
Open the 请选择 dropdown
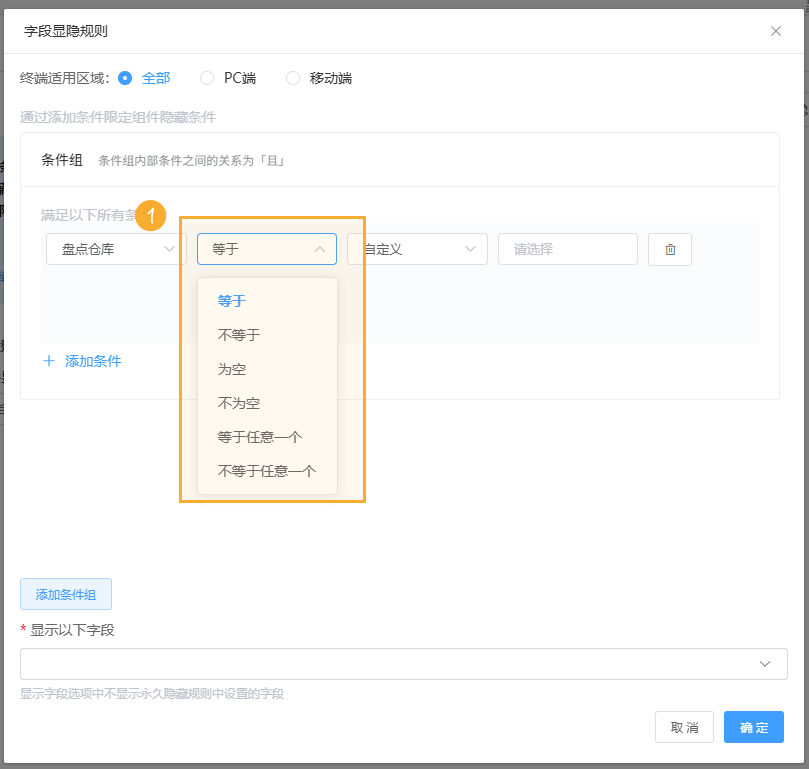567,249
